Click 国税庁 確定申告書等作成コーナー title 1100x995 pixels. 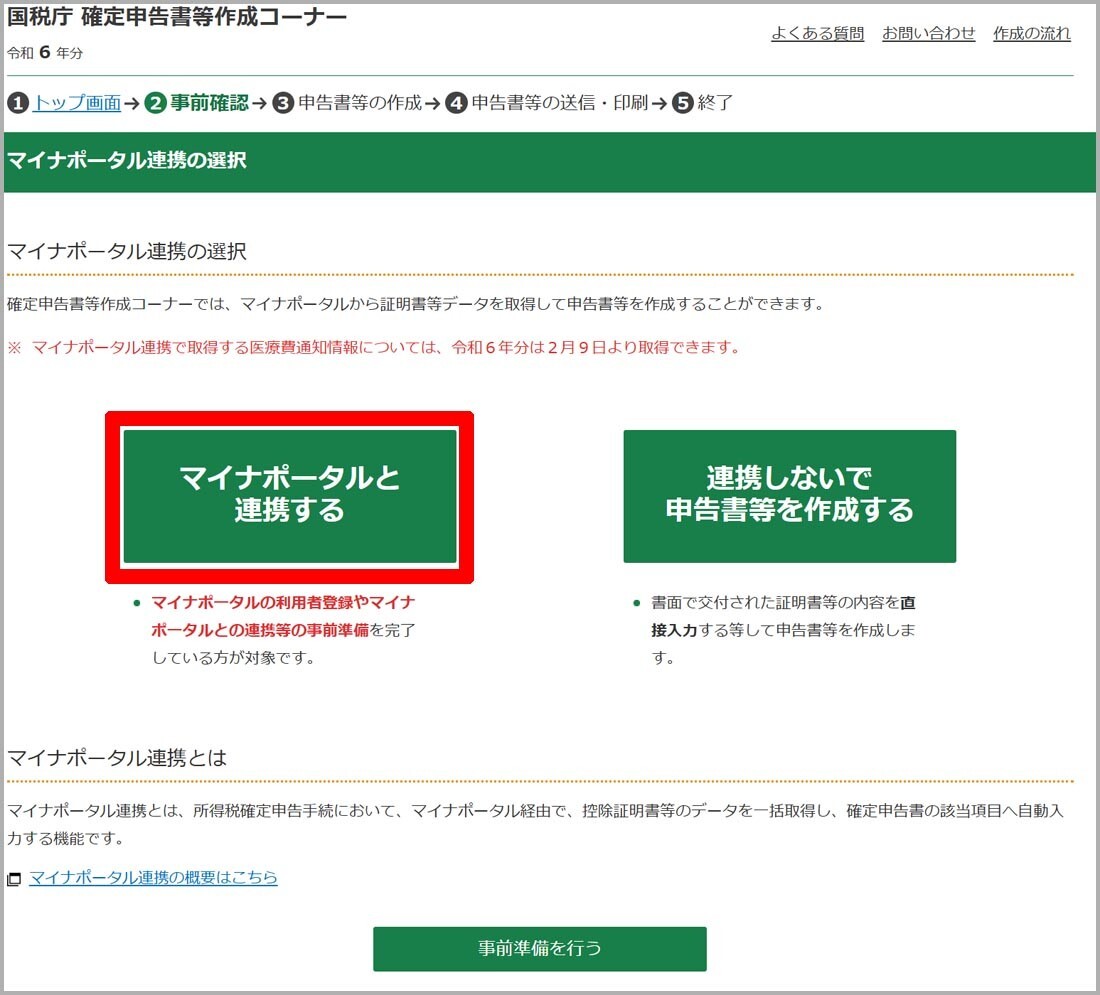[x=177, y=17]
